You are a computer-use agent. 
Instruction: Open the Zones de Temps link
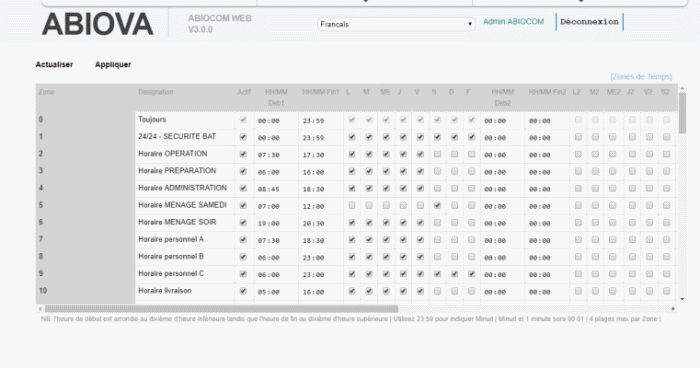pyautogui.click(x=641, y=77)
